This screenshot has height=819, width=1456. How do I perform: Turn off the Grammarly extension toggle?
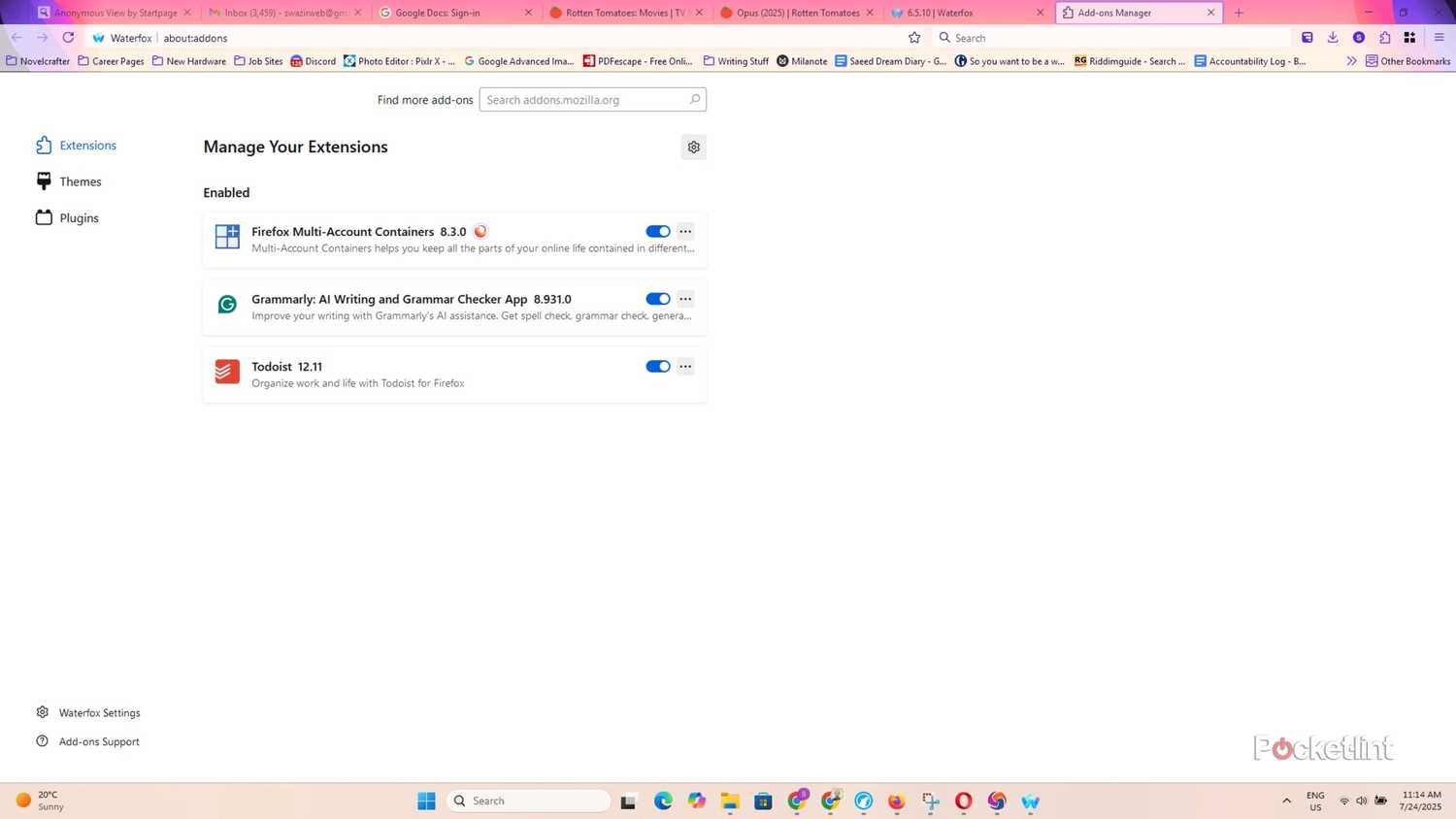click(x=658, y=299)
